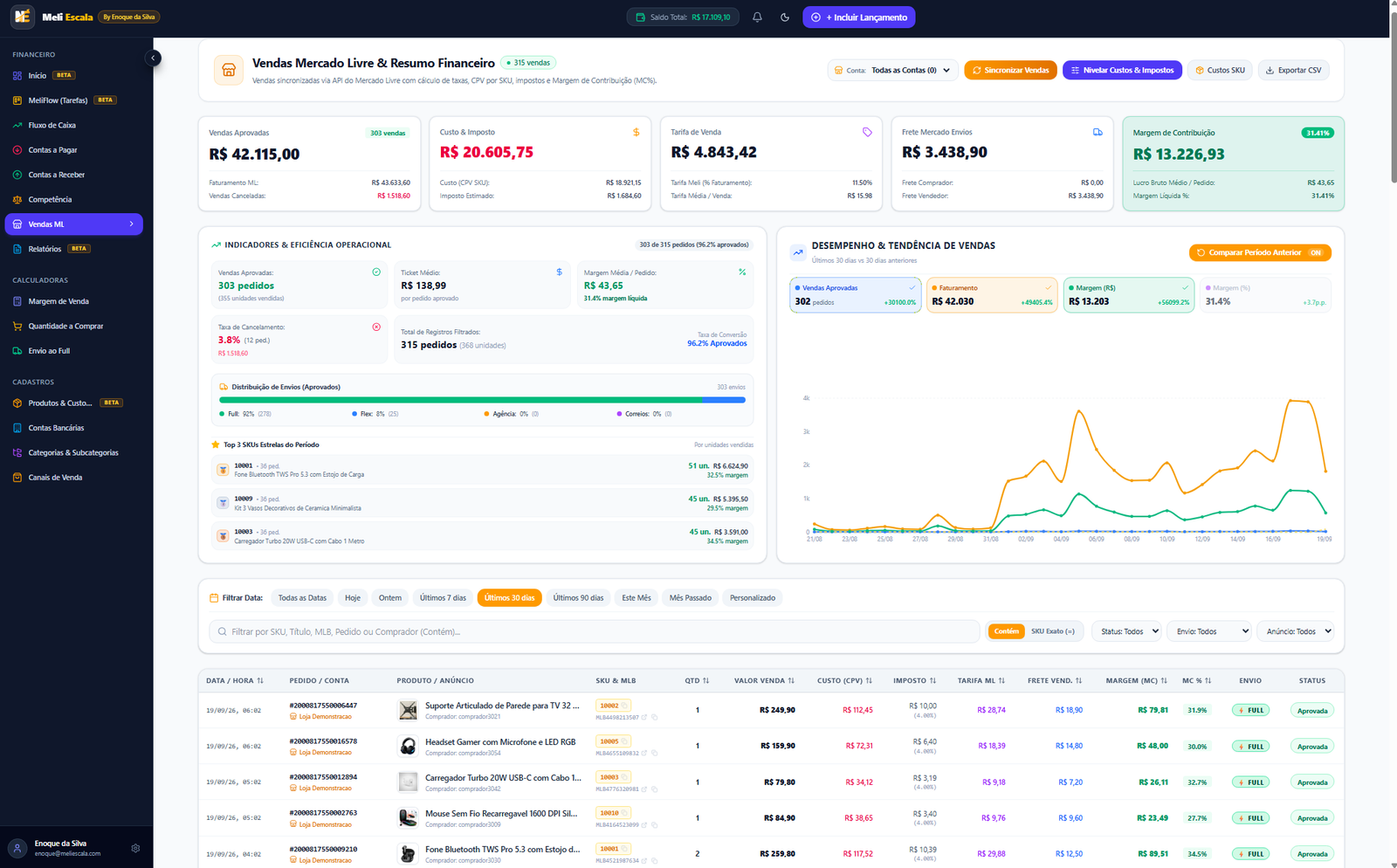
Task: Click the blue Flex legend dot
Action: 354,414
